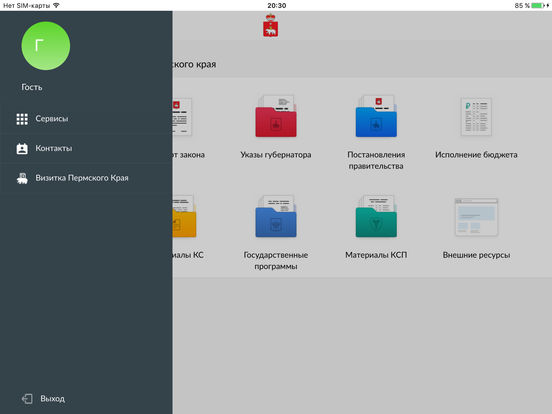Open Визитка Пермского Края menu entry

86,178
